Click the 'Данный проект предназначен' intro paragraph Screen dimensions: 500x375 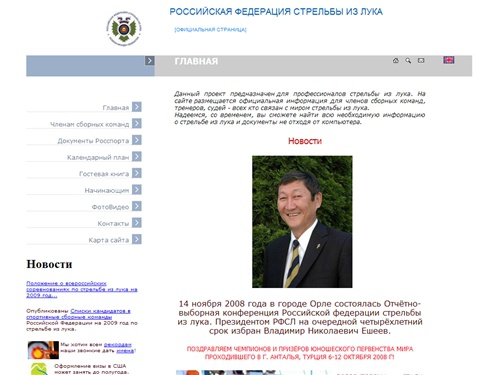[x=300, y=108]
